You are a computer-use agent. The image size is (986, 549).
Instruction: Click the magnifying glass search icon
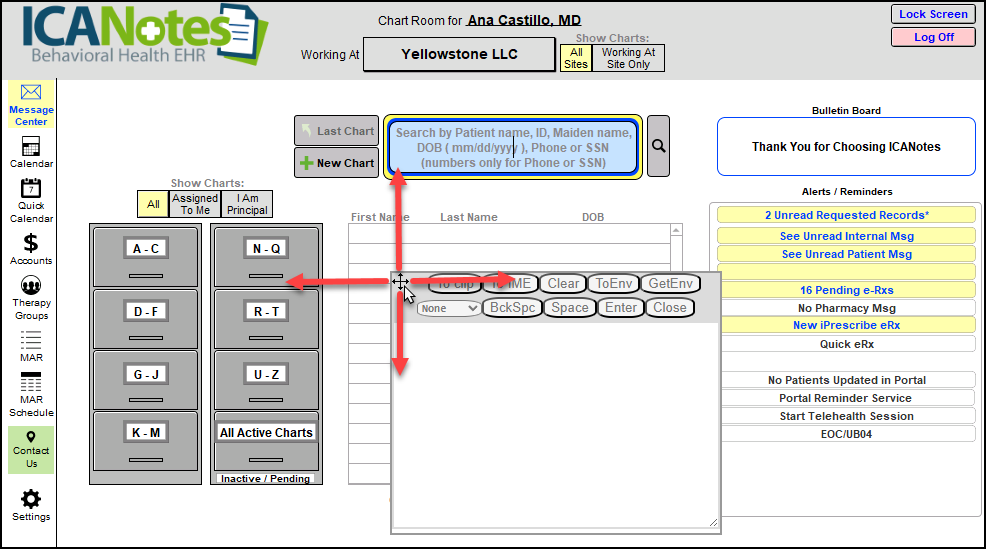tap(658, 146)
